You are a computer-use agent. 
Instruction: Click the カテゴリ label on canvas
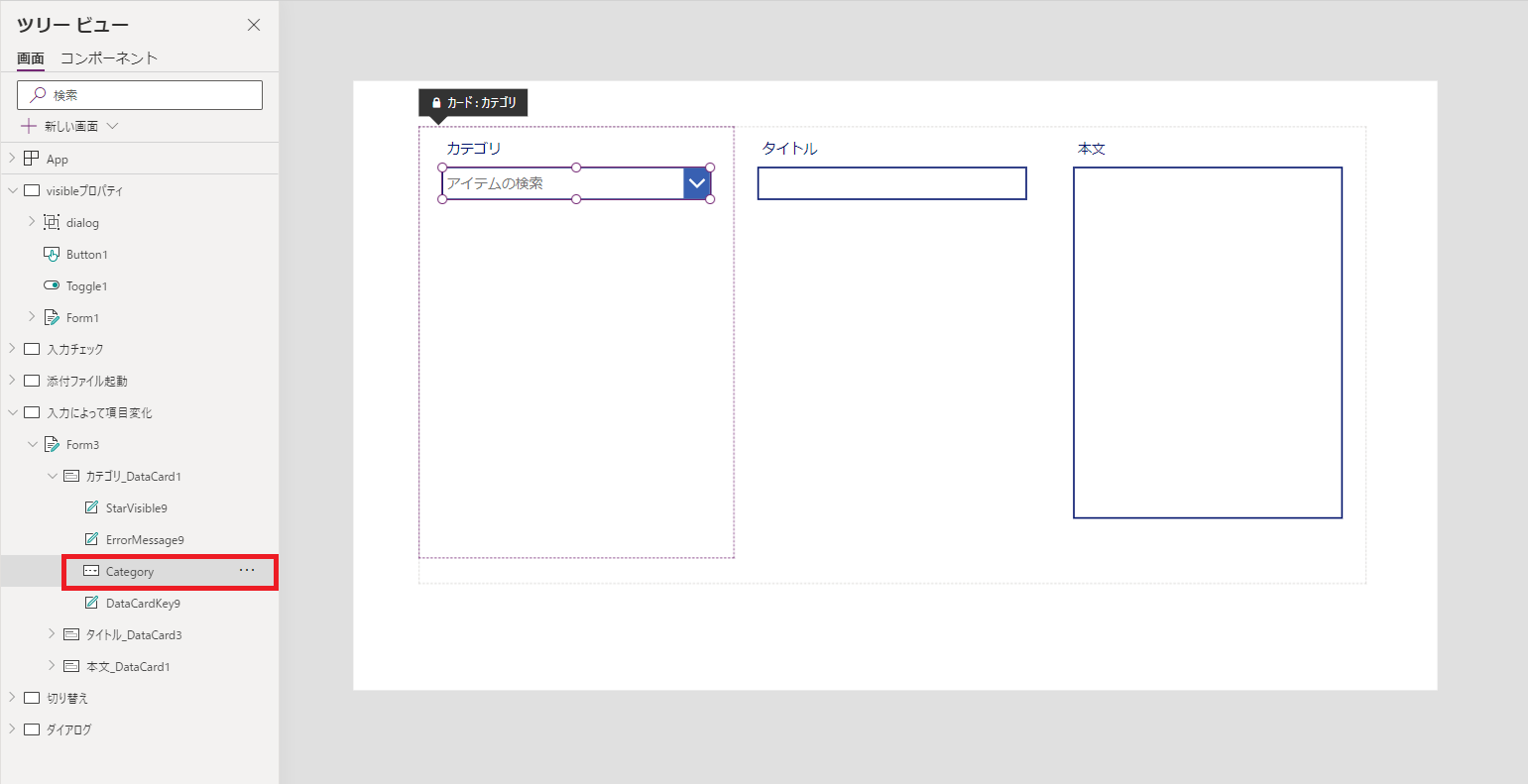[x=474, y=149]
